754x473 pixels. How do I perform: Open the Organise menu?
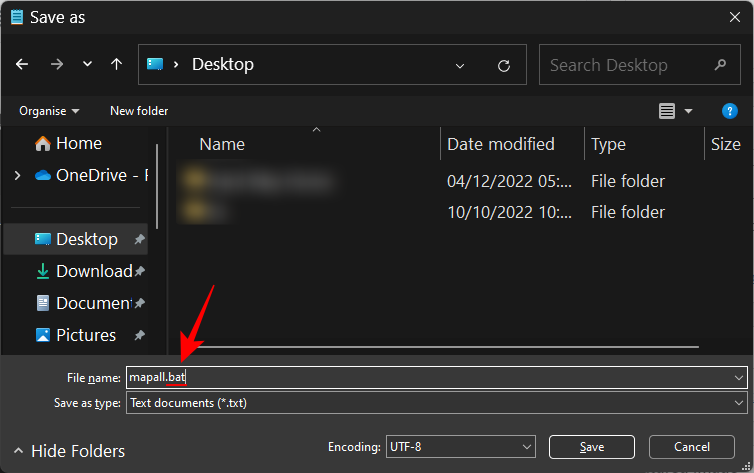[49, 111]
